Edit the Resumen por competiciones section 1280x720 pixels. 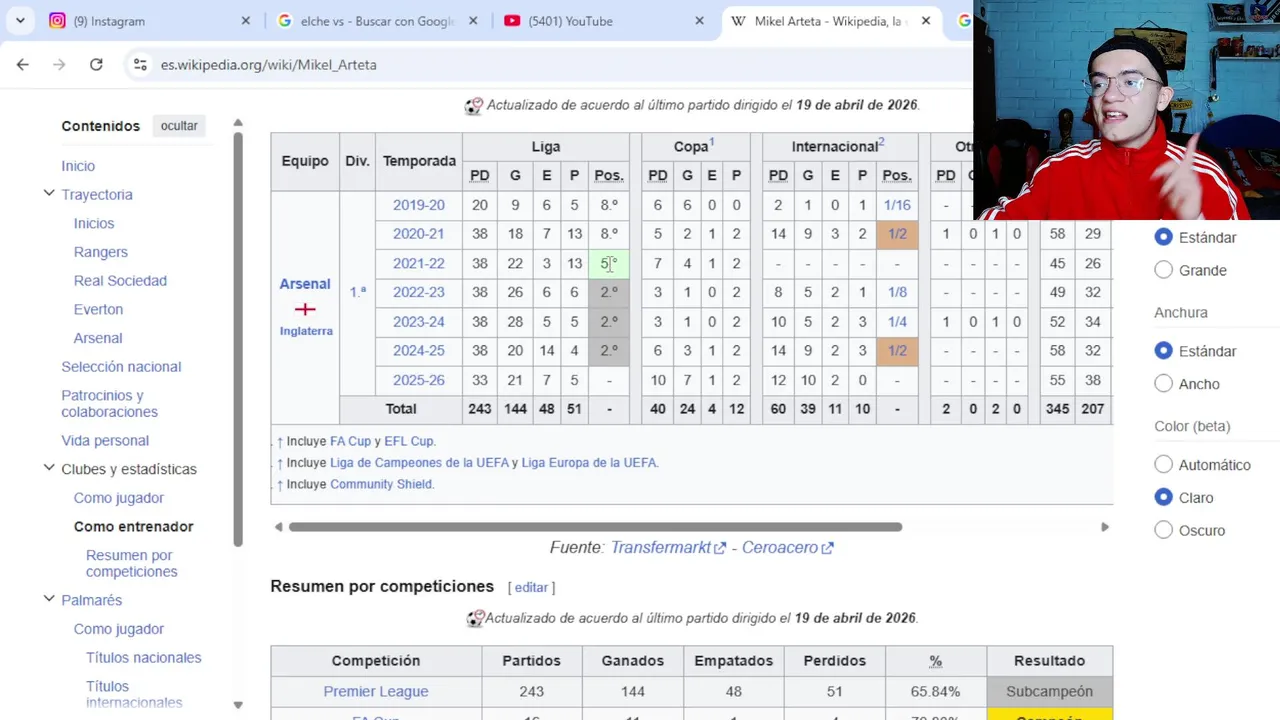531,588
